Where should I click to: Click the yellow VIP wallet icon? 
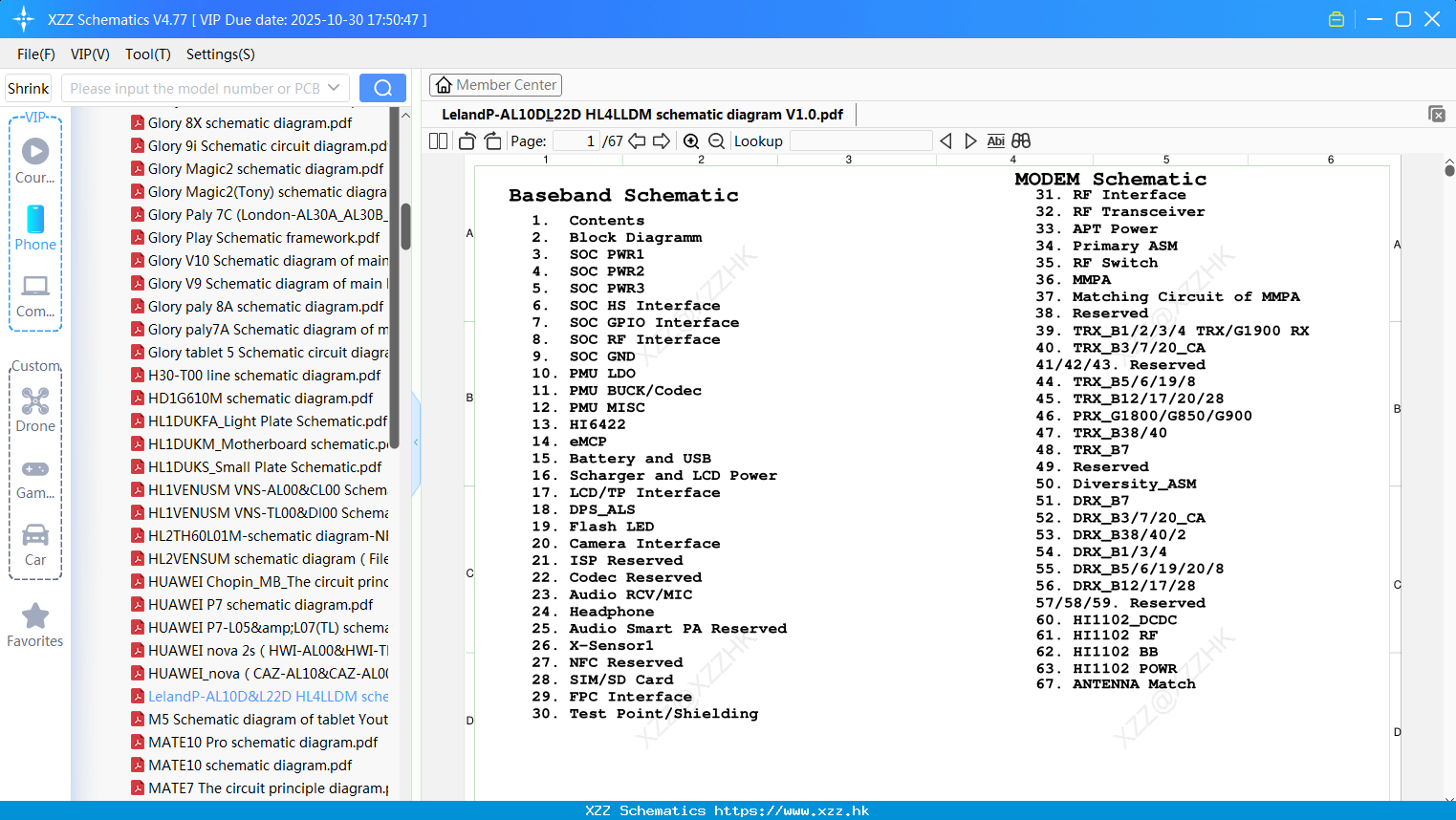[x=1336, y=19]
